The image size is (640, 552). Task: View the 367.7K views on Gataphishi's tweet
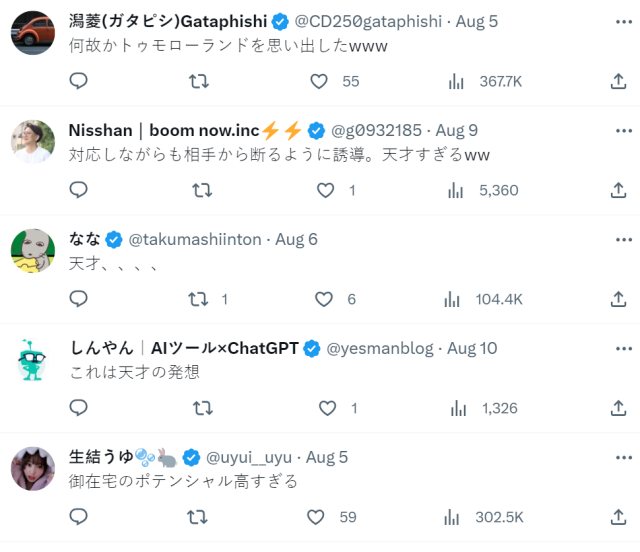[486, 81]
